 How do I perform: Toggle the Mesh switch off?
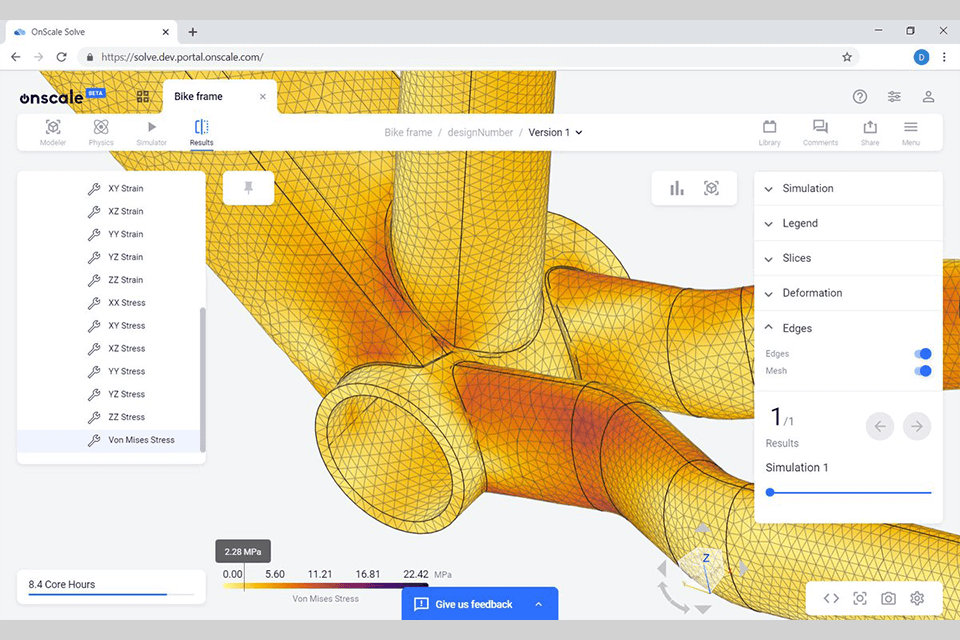[x=923, y=371]
